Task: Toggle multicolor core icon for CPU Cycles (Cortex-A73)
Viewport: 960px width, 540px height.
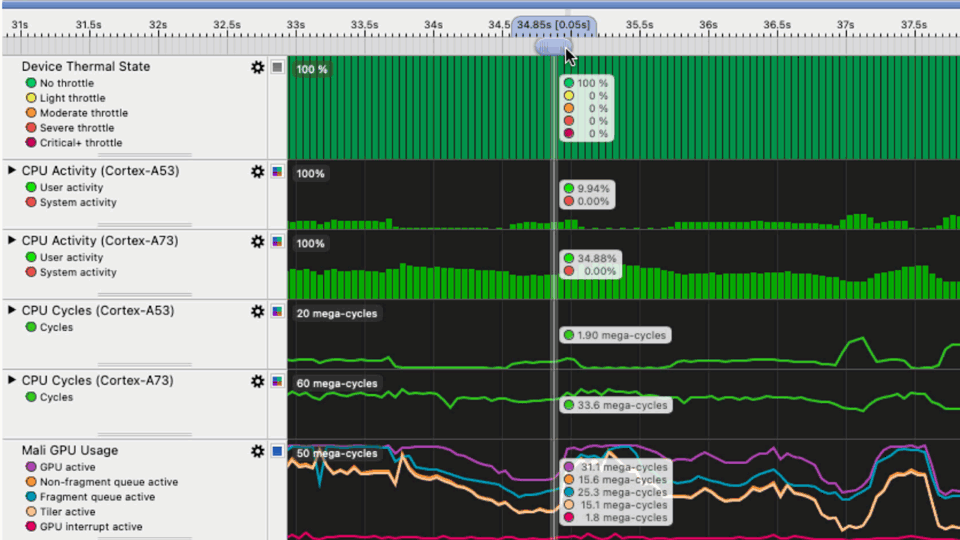Action: (x=277, y=381)
